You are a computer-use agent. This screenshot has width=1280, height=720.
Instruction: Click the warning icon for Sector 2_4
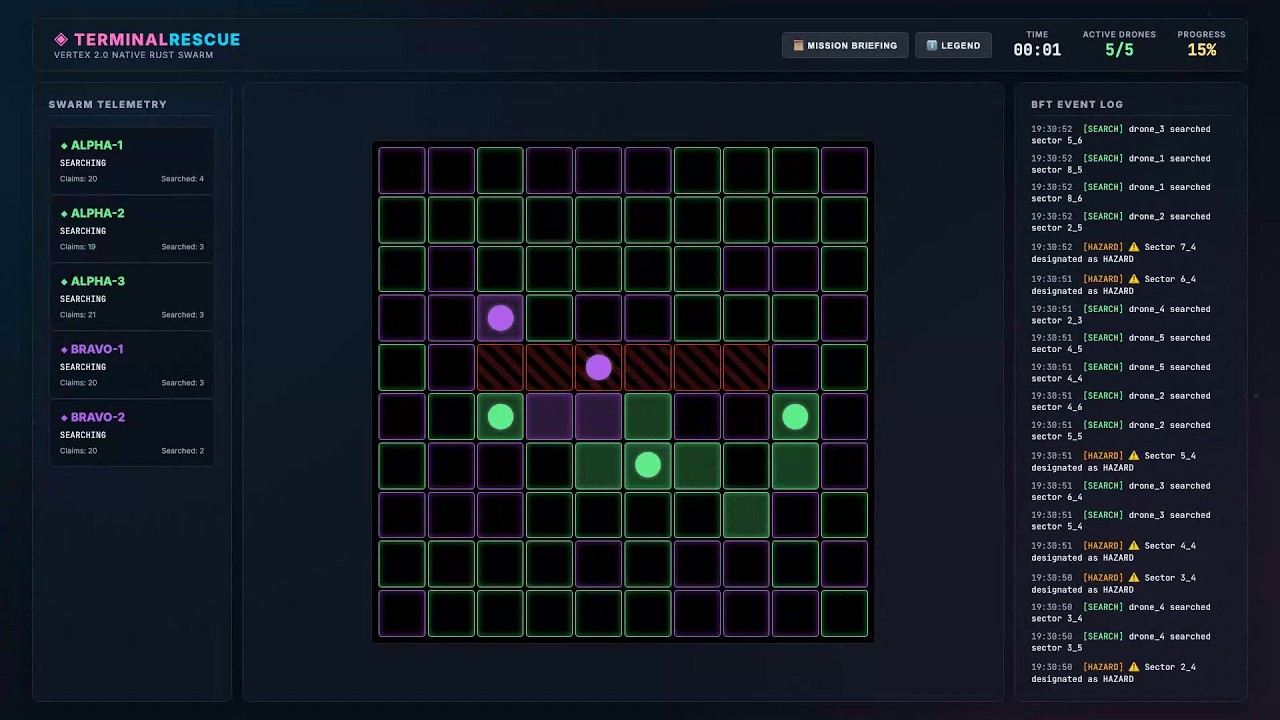pyautogui.click(x=1134, y=667)
